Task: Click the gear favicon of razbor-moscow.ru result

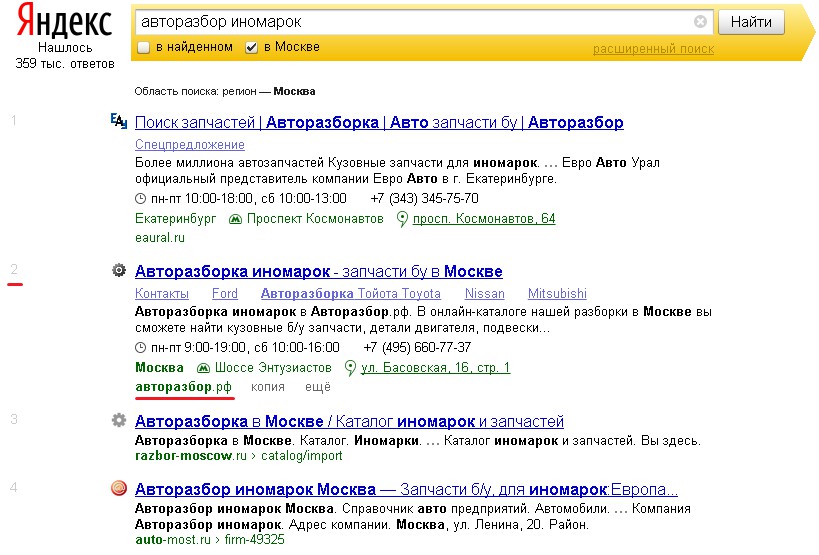Action: [119, 420]
